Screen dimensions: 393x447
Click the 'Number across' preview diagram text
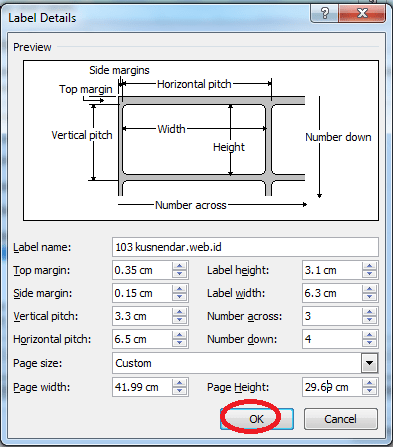tap(191, 205)
